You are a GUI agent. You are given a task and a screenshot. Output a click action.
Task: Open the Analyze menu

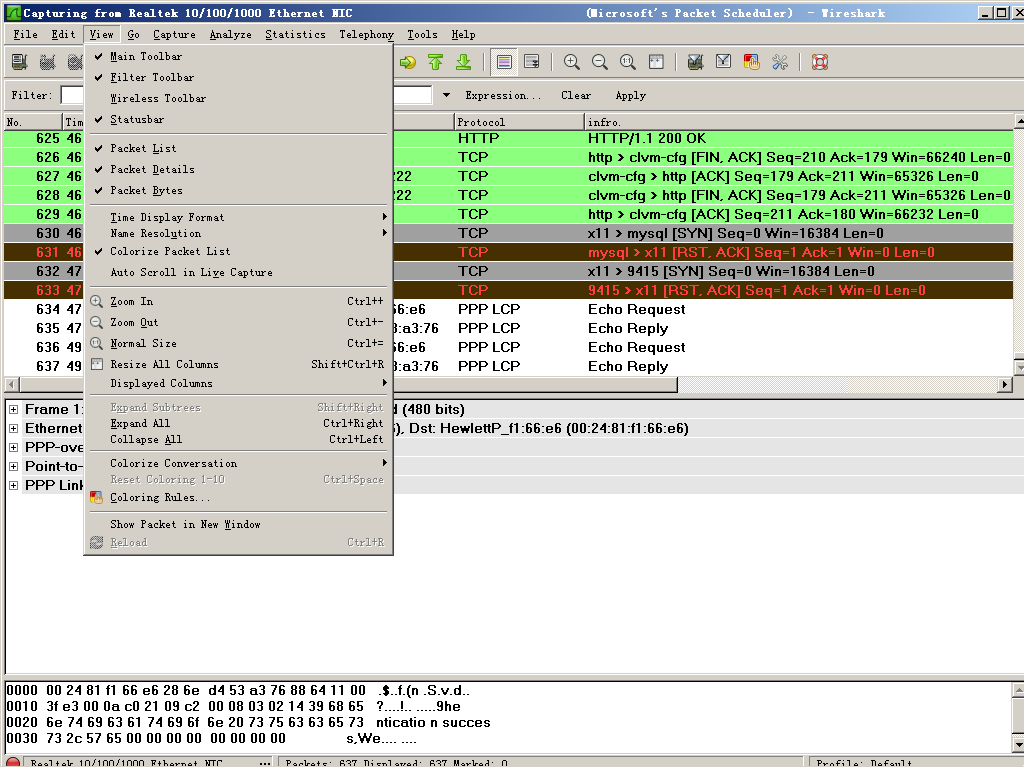click(x=231, y=34)
